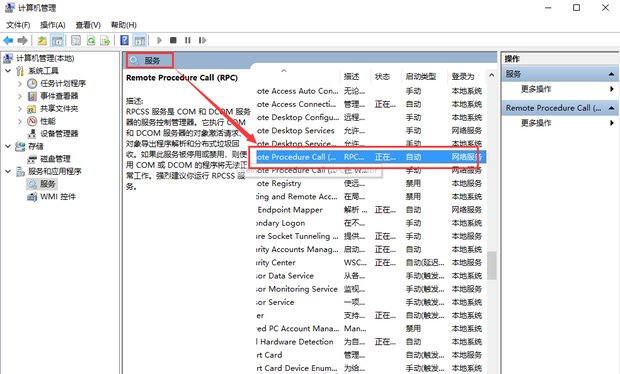Click the Up one level folder icon
The width and height of the screenshot is (620, 374).
tap(42, 40)
